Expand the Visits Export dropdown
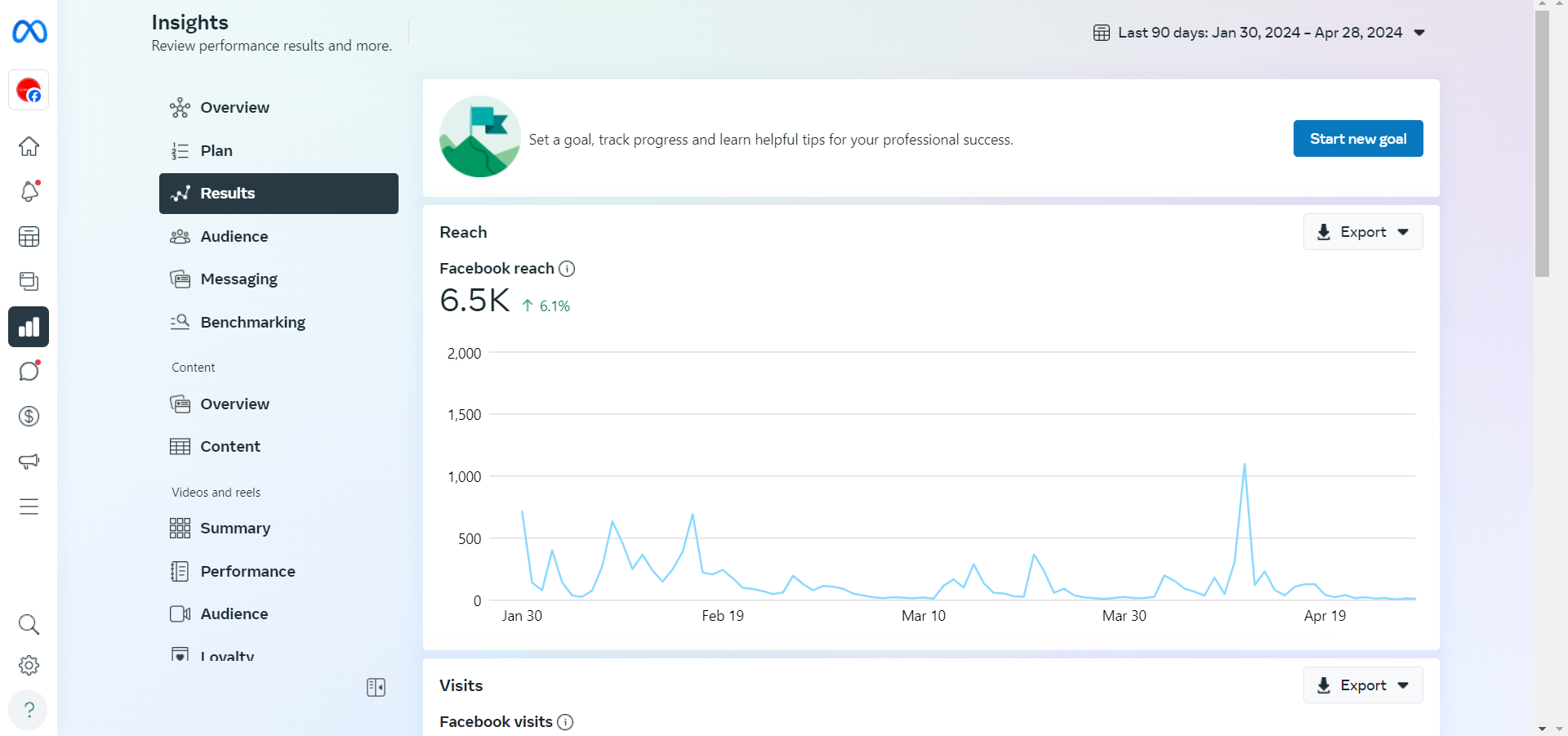 tap(1363, 685)
